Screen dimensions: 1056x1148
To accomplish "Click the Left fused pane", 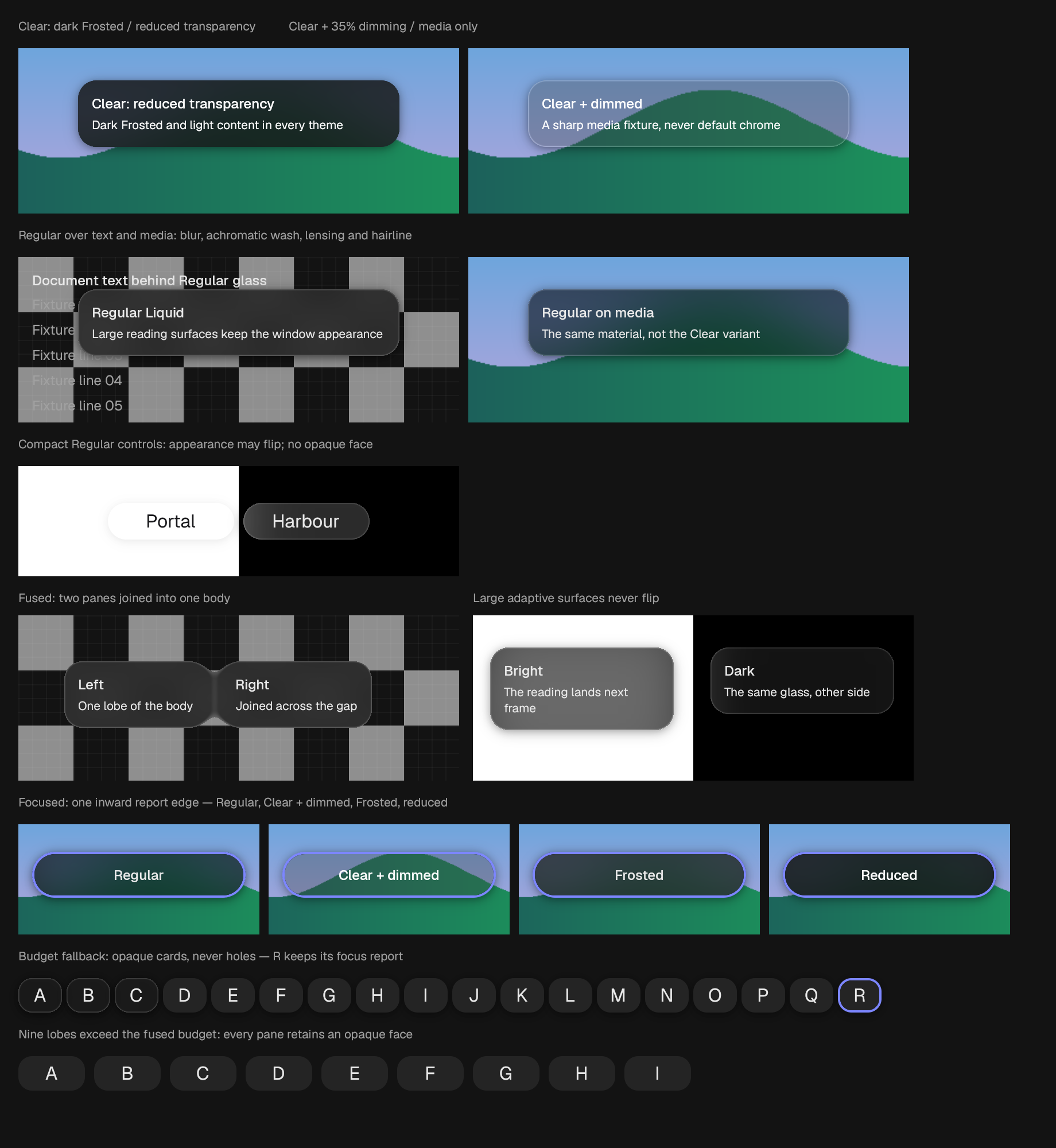I will [x=138, y=695].
